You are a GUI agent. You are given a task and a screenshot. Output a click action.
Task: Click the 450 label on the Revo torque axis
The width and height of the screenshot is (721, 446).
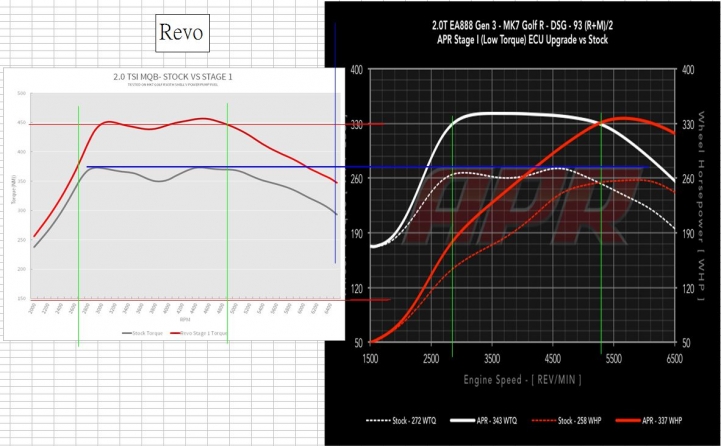pyautogui.click(x=22, y=123)
